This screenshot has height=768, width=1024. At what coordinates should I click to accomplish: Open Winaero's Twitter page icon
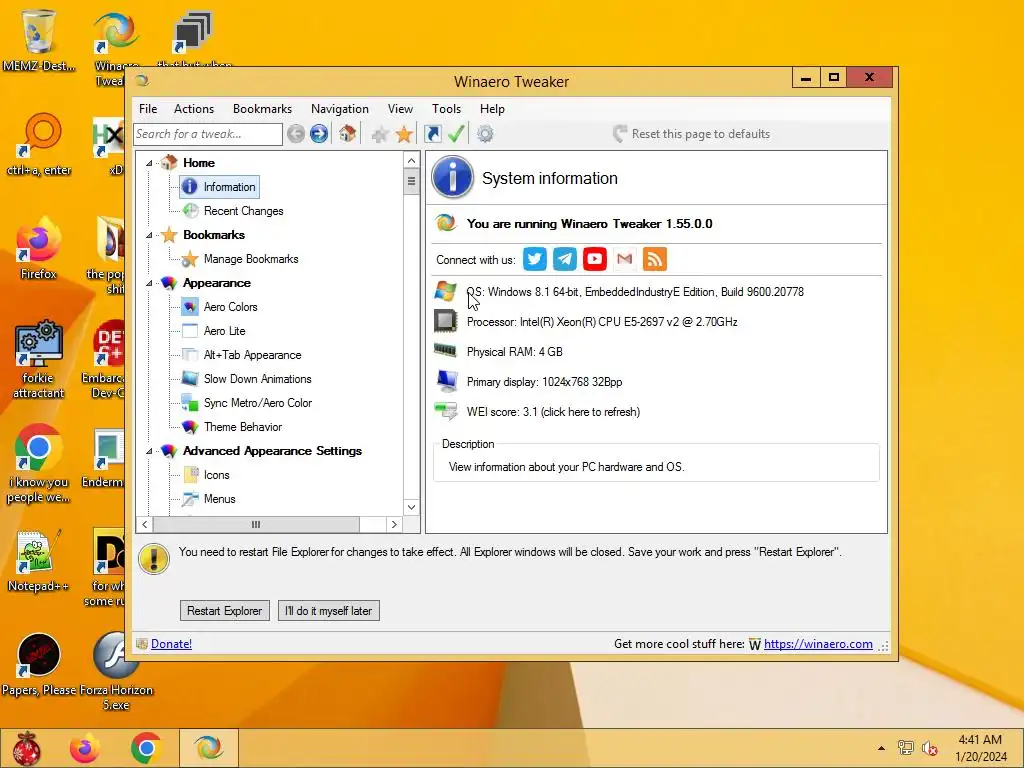(x=534, y=259)
